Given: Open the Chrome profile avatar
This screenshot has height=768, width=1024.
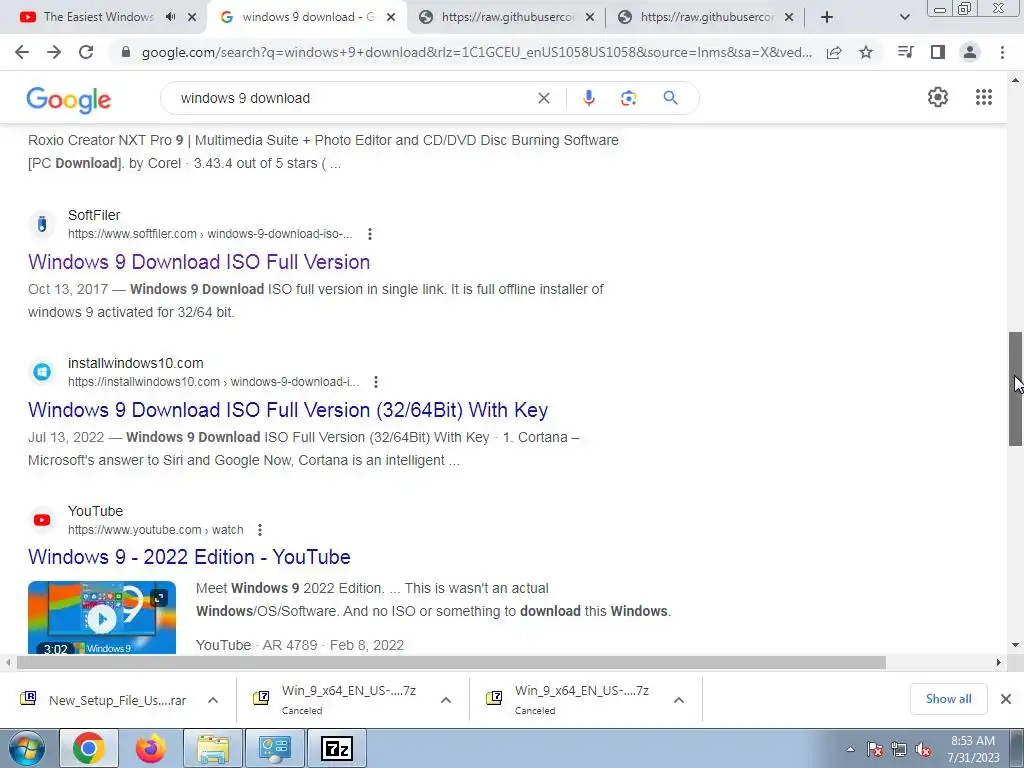Looking at the screenshot, I should (x=970, y=52).
